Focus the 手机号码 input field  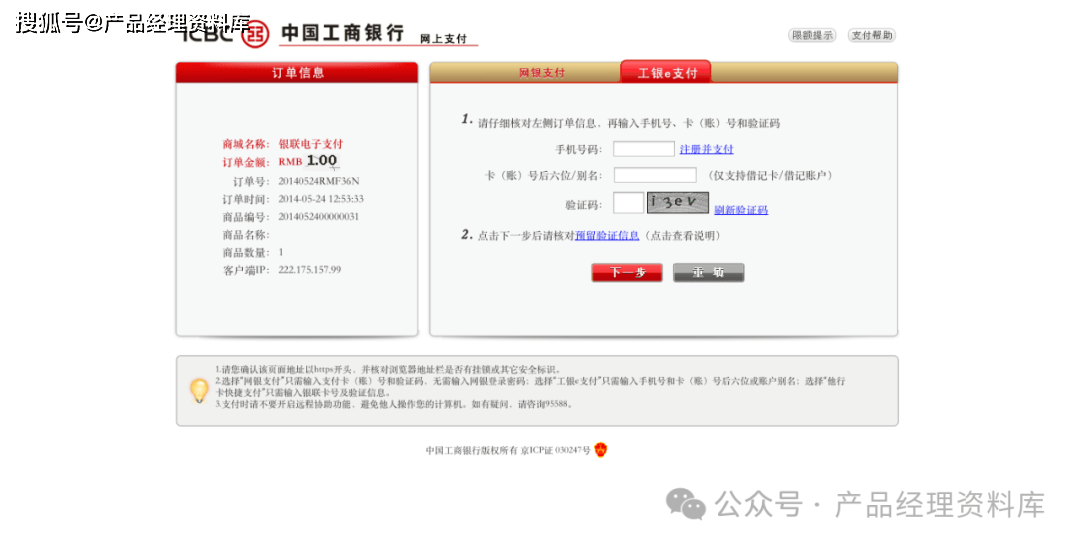tap(644, 149)
